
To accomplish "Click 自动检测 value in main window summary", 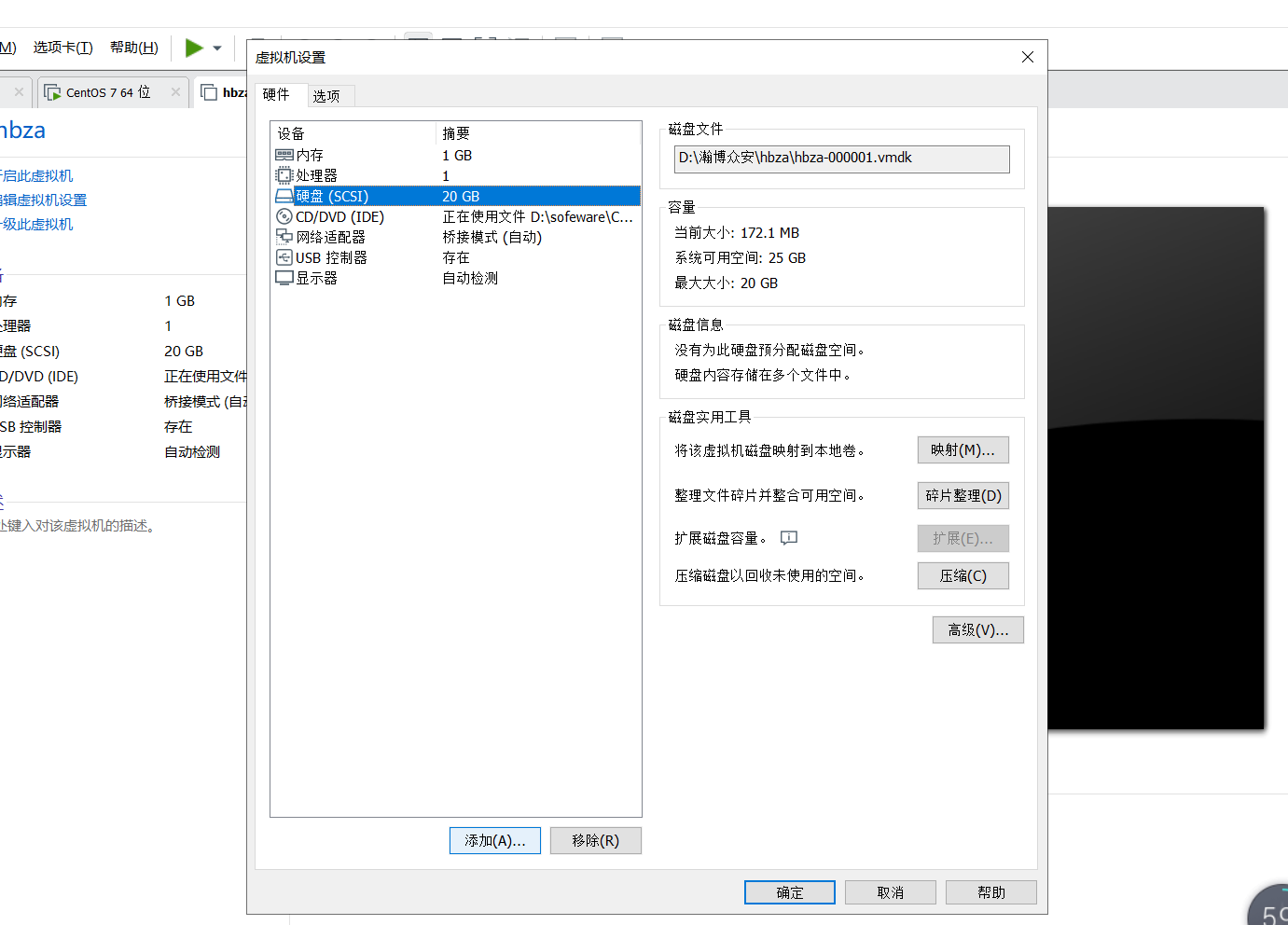I will click(x=192, y=451).
